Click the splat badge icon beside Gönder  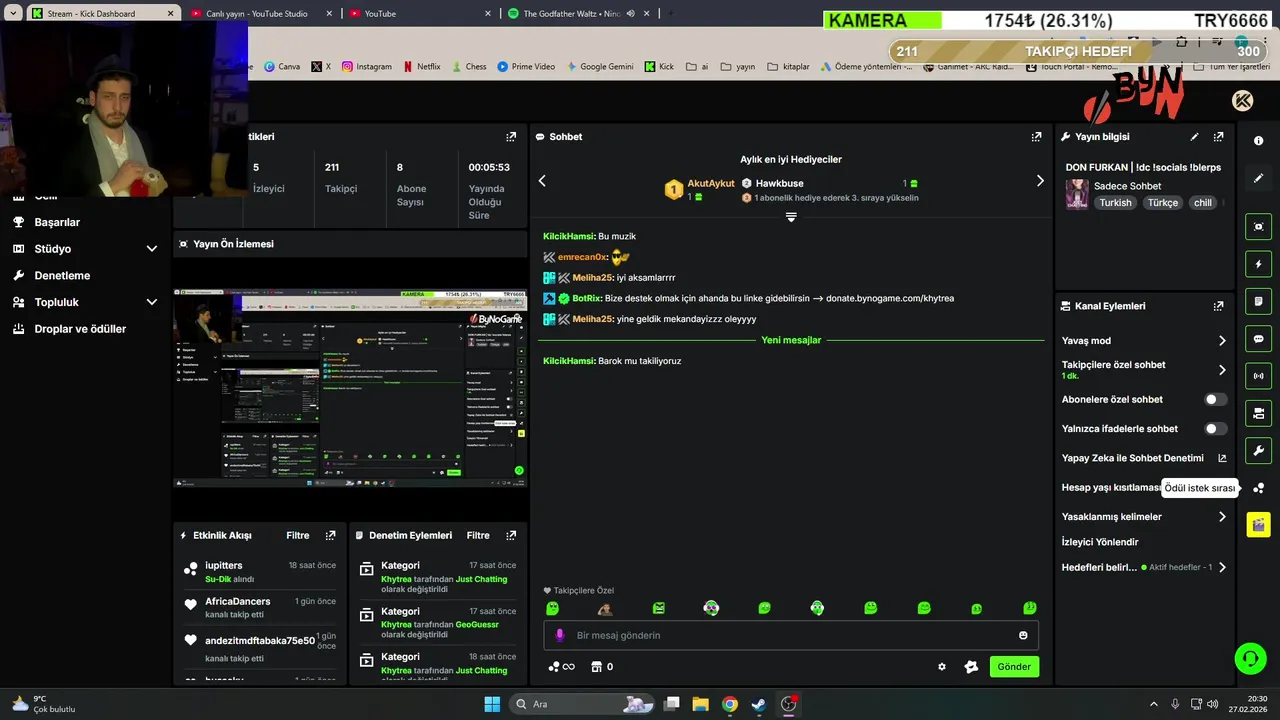pos(970,667)
